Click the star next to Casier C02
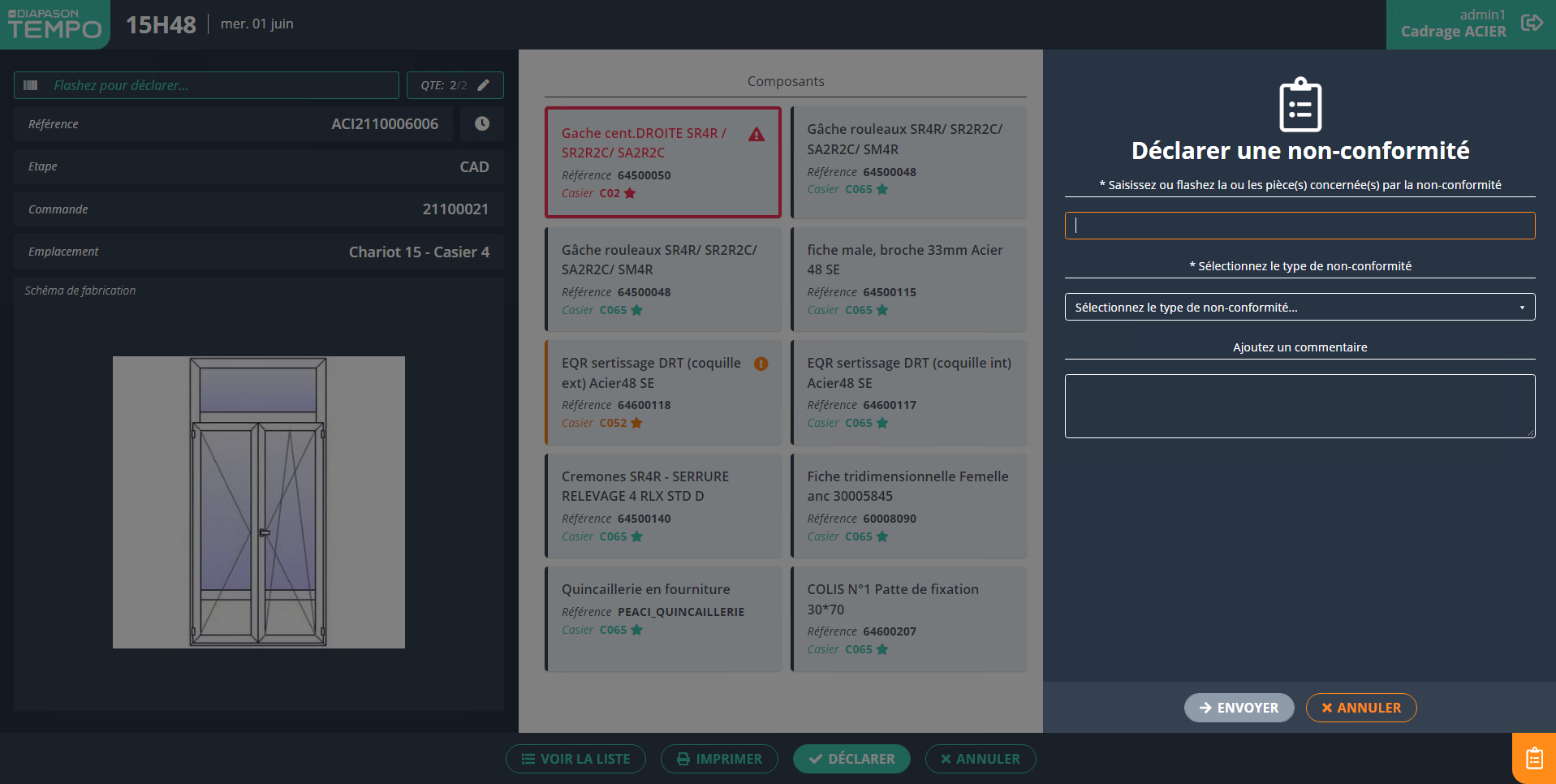Screen dimensions: 1556x784 coord(630,193)
